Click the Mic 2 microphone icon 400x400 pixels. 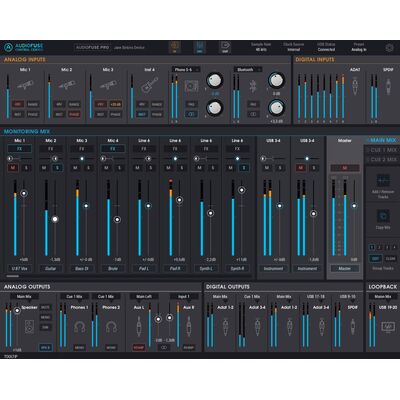click(x=67, y=85)
